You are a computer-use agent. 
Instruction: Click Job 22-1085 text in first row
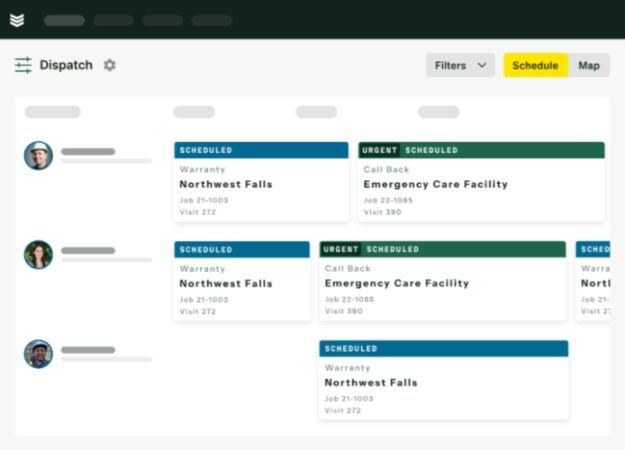point(388,200)
